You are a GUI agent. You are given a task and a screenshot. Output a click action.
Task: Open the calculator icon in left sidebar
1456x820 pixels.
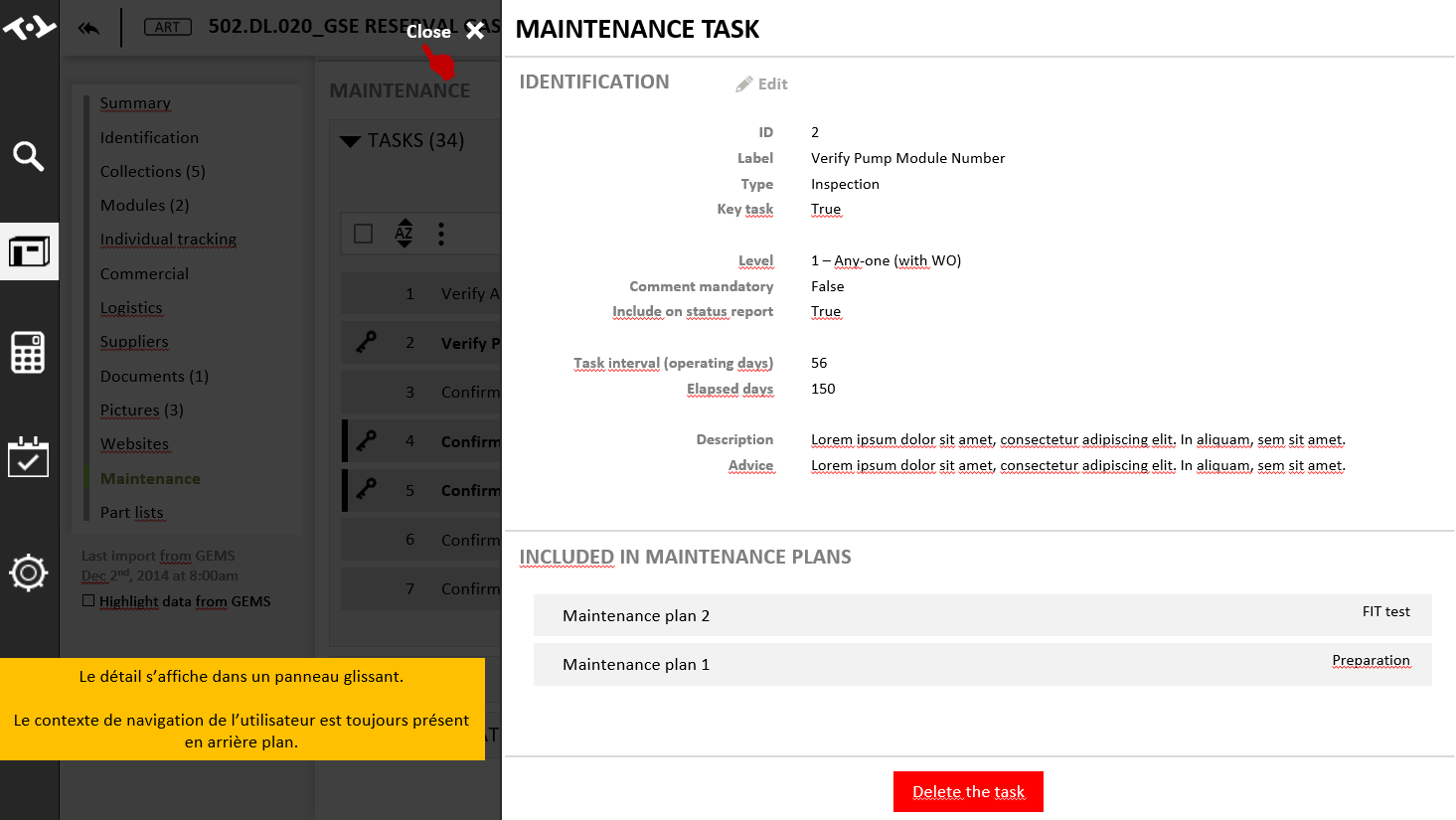28,353
